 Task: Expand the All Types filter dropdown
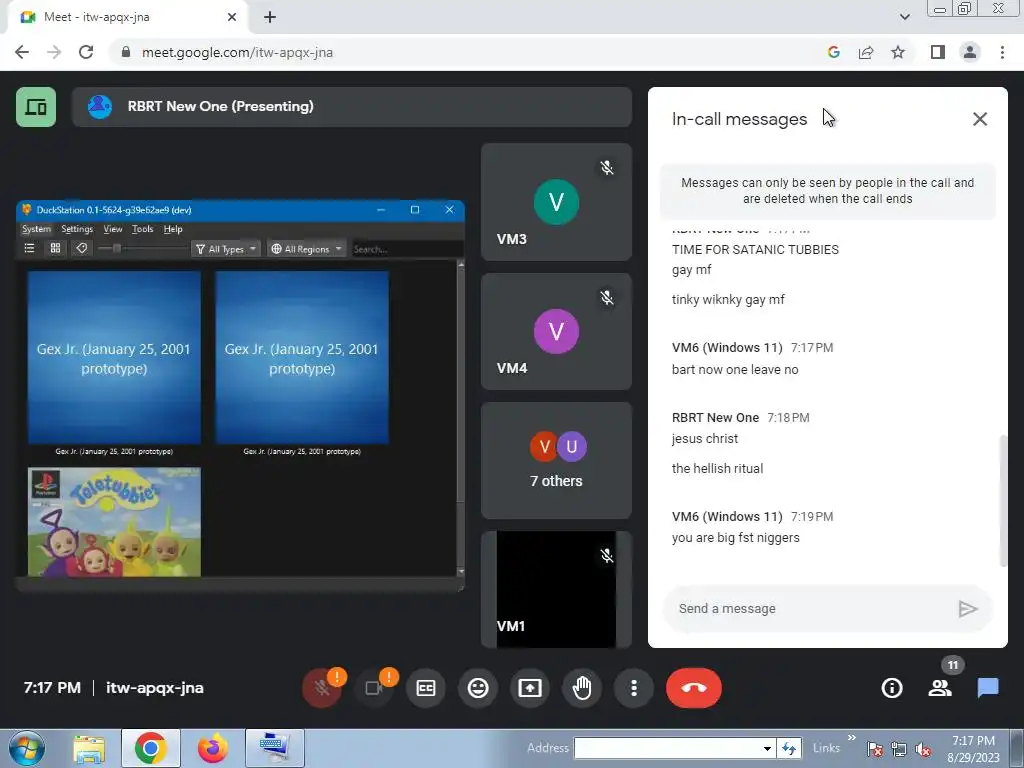[x=226, y=249]
